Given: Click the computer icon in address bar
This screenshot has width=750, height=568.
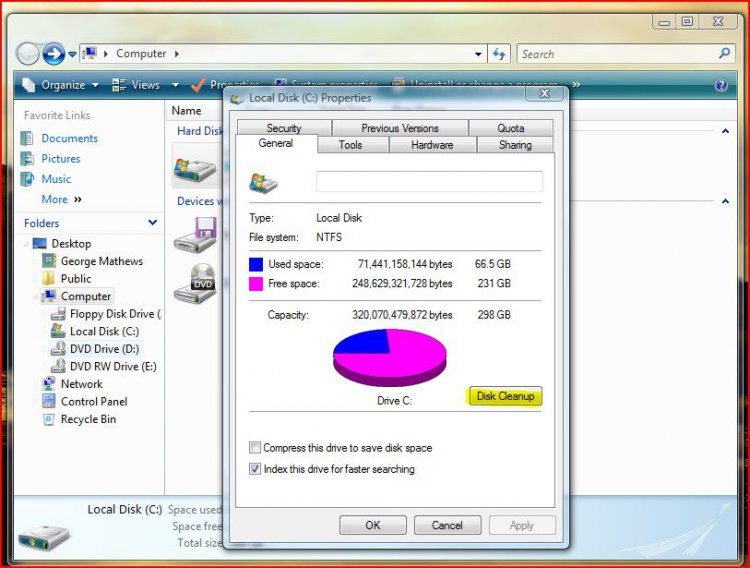Looking at the screenshot, I should click(90, 53).
